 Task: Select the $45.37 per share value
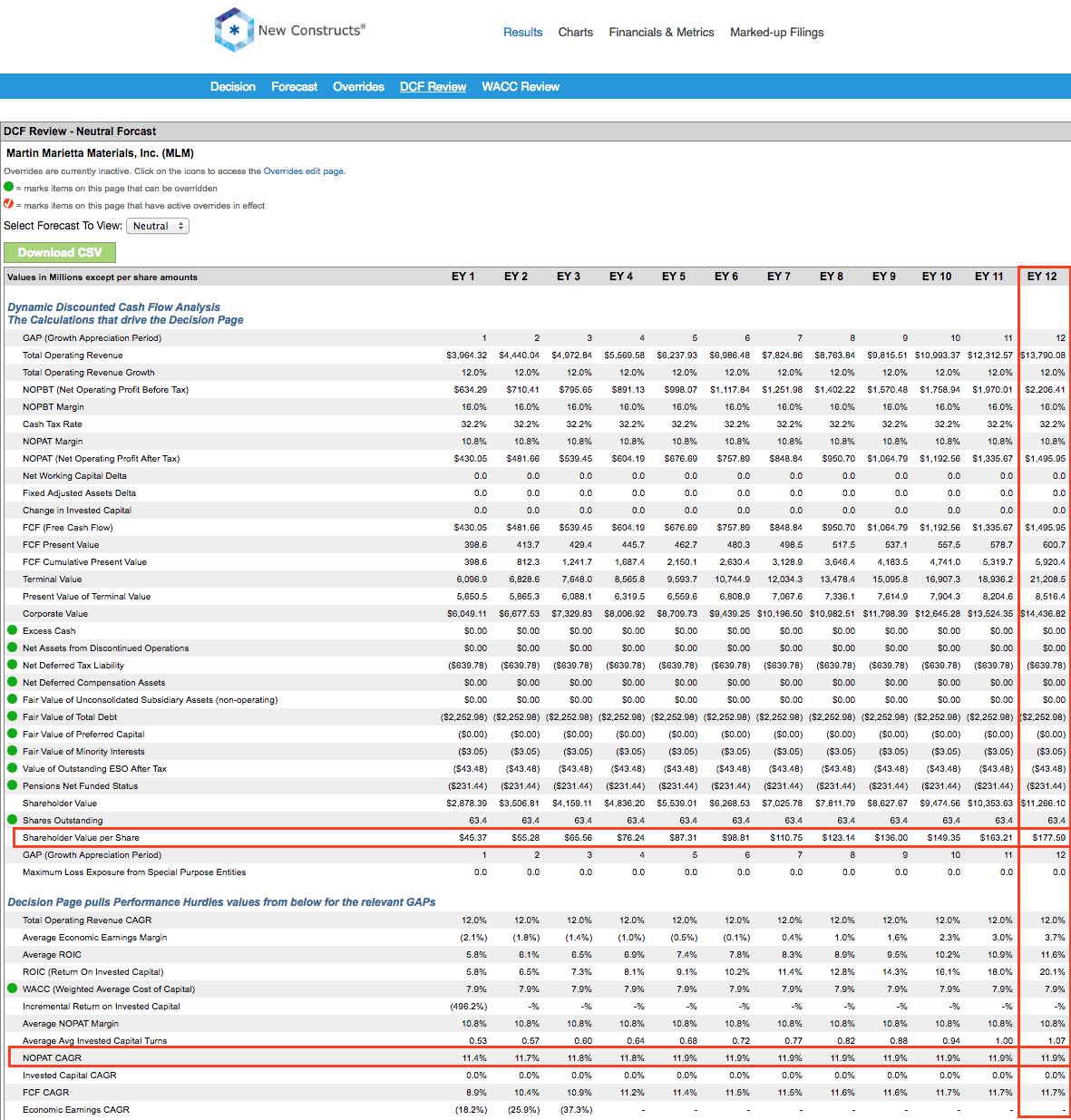pyautogui.click(x=472, y=838)
